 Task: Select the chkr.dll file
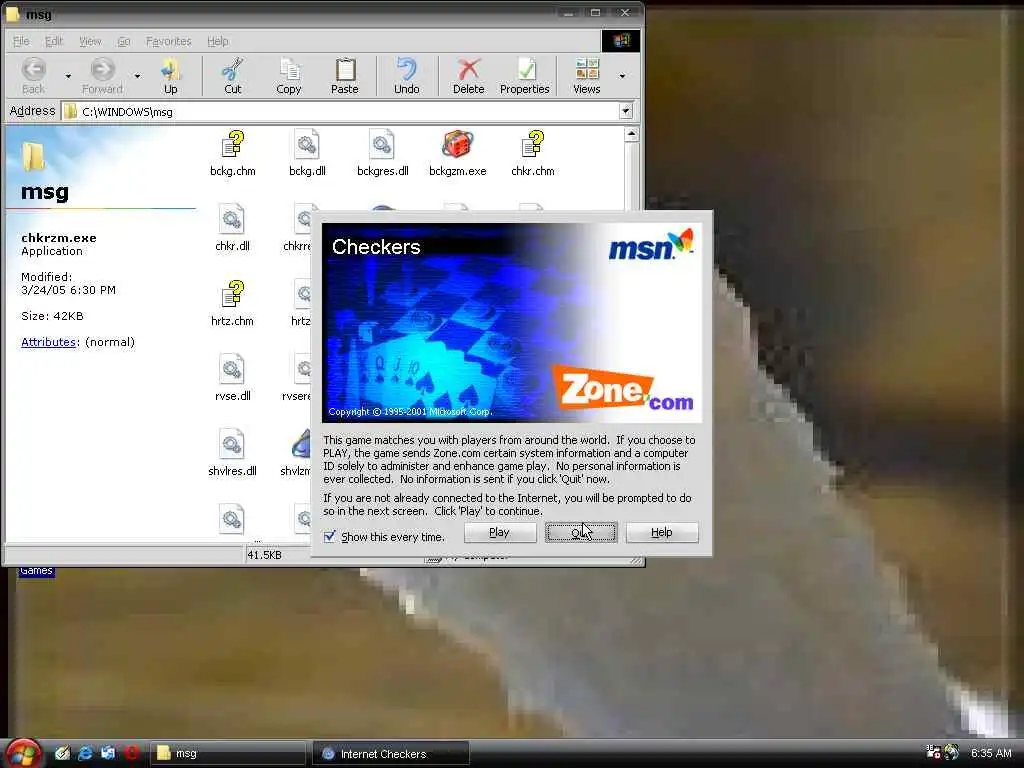click(232, 229)
